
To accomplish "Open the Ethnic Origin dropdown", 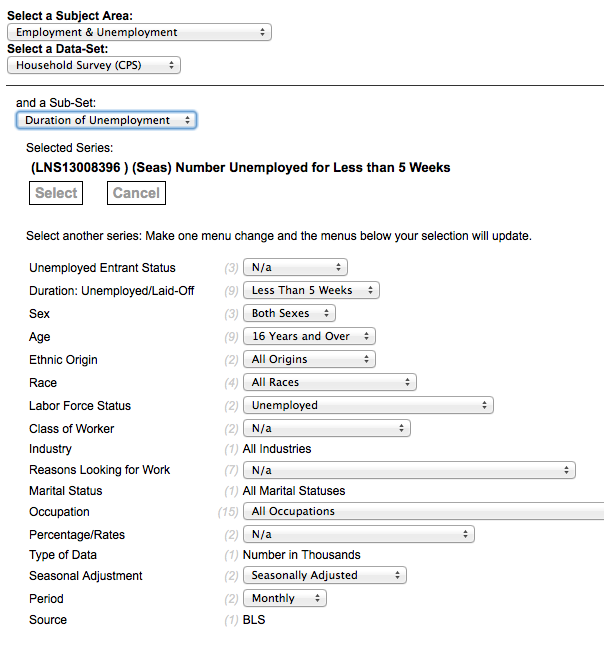I will (309, 359).
